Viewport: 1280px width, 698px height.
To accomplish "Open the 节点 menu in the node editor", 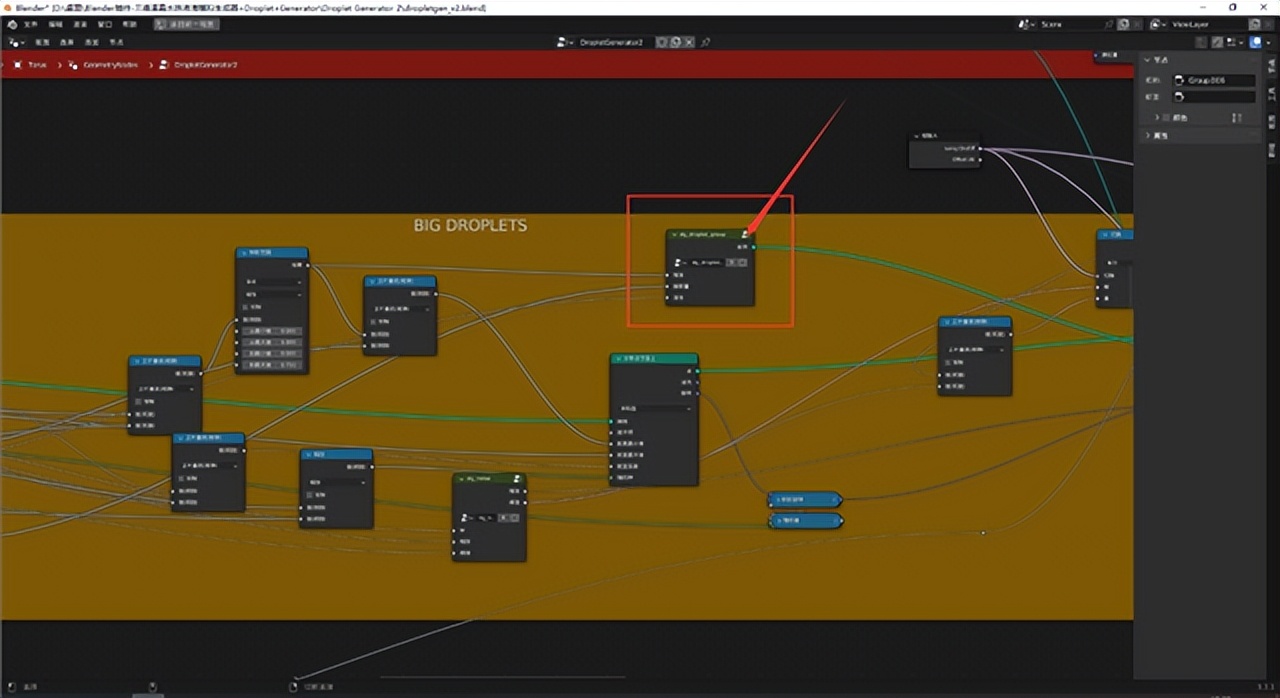I will click(115, 42).
